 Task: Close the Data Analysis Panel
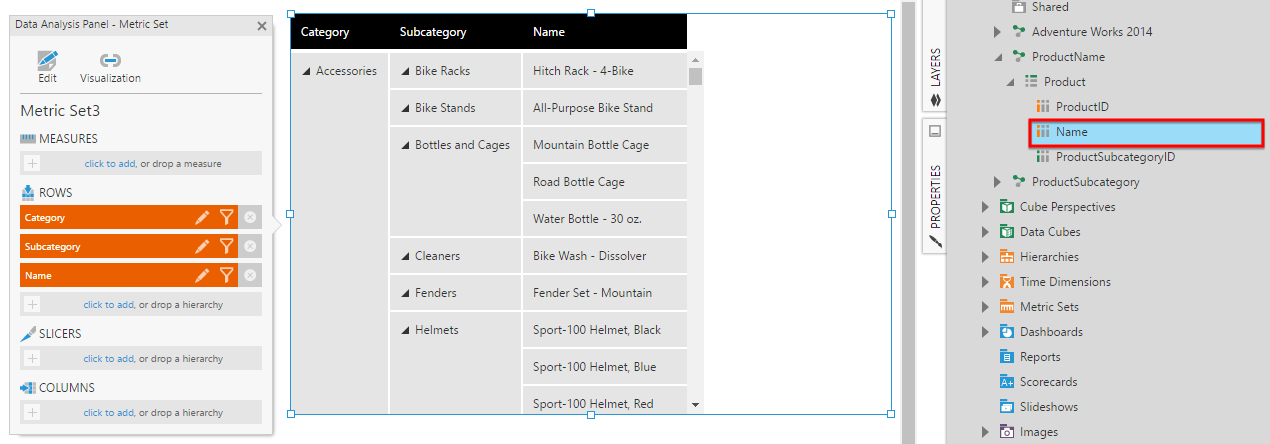pyautogui.click(x=262, y=27)
